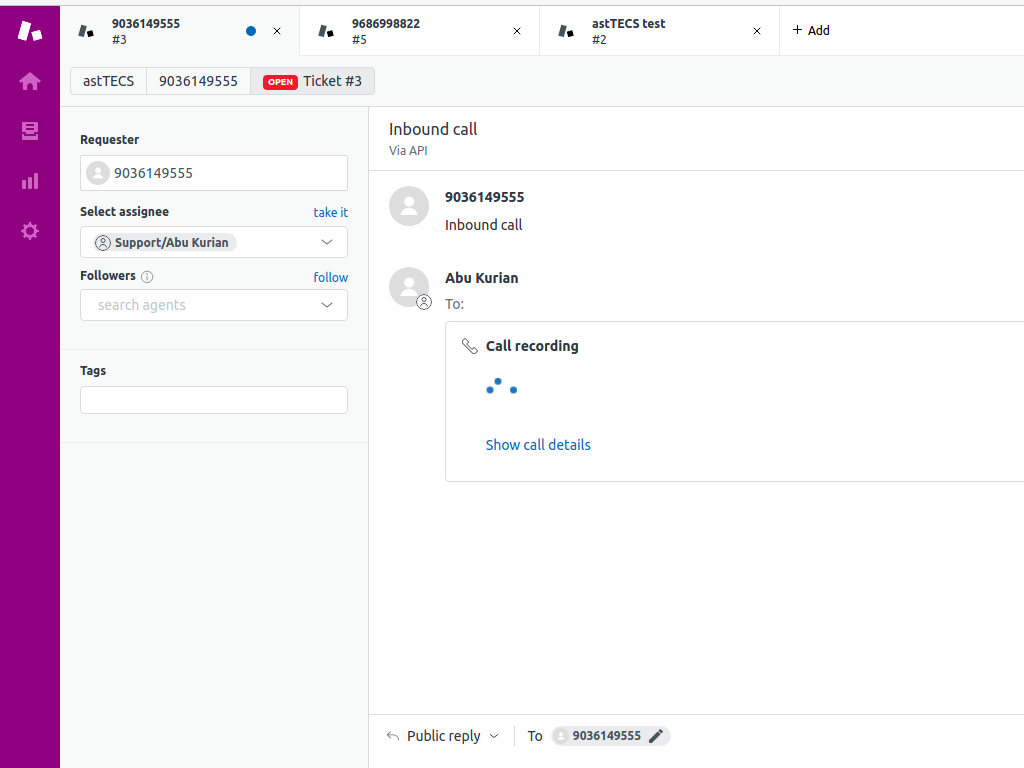Click the Zendesk logo at top left

[30, 30]
